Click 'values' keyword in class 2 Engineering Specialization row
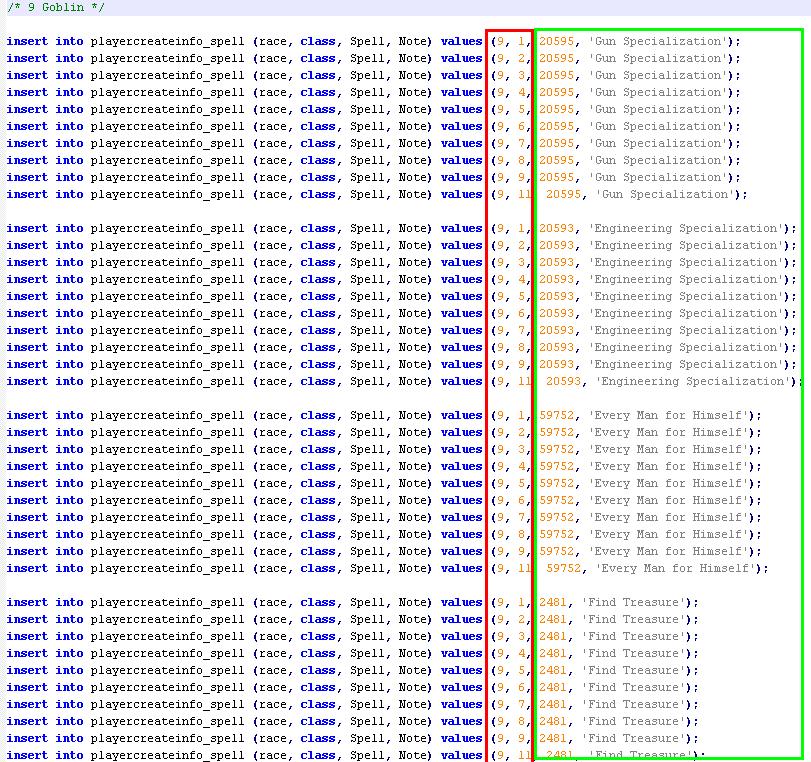The width and height of the screenshot is (811, 762). pyautogui.click(x=461, y=245)
